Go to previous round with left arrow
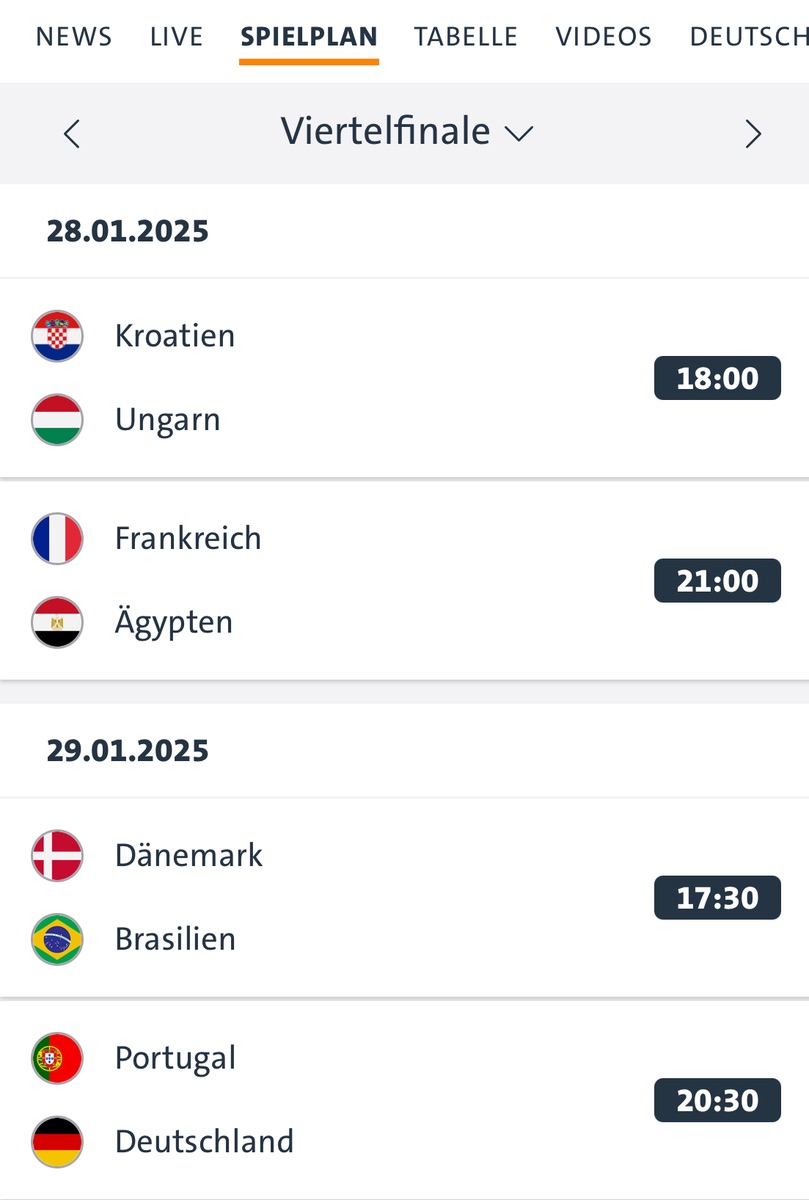Image resolution: width=809 pixels, height=1200 pixels. click(71, 133)
